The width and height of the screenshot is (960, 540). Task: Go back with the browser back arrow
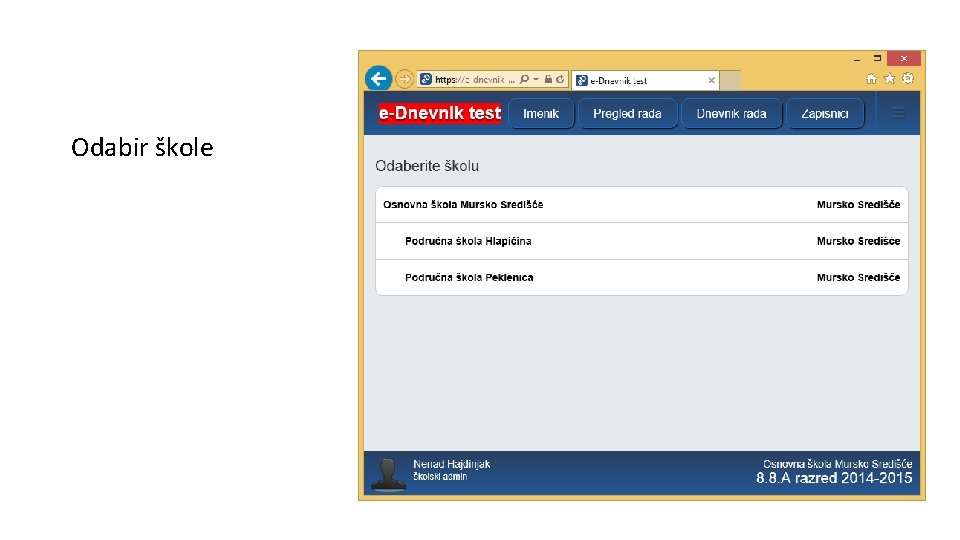pyautogui.click(x=378, y=78)
